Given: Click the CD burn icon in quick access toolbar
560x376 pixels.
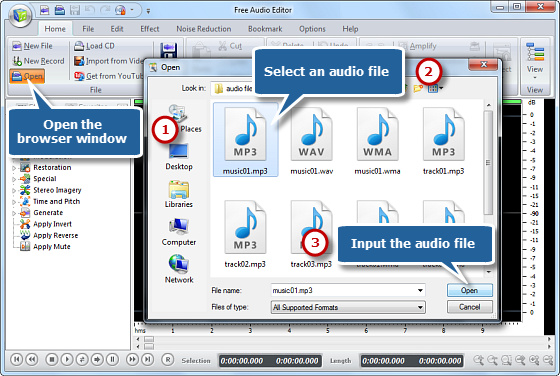Looking at the screenshot, I should coord(120,10).
